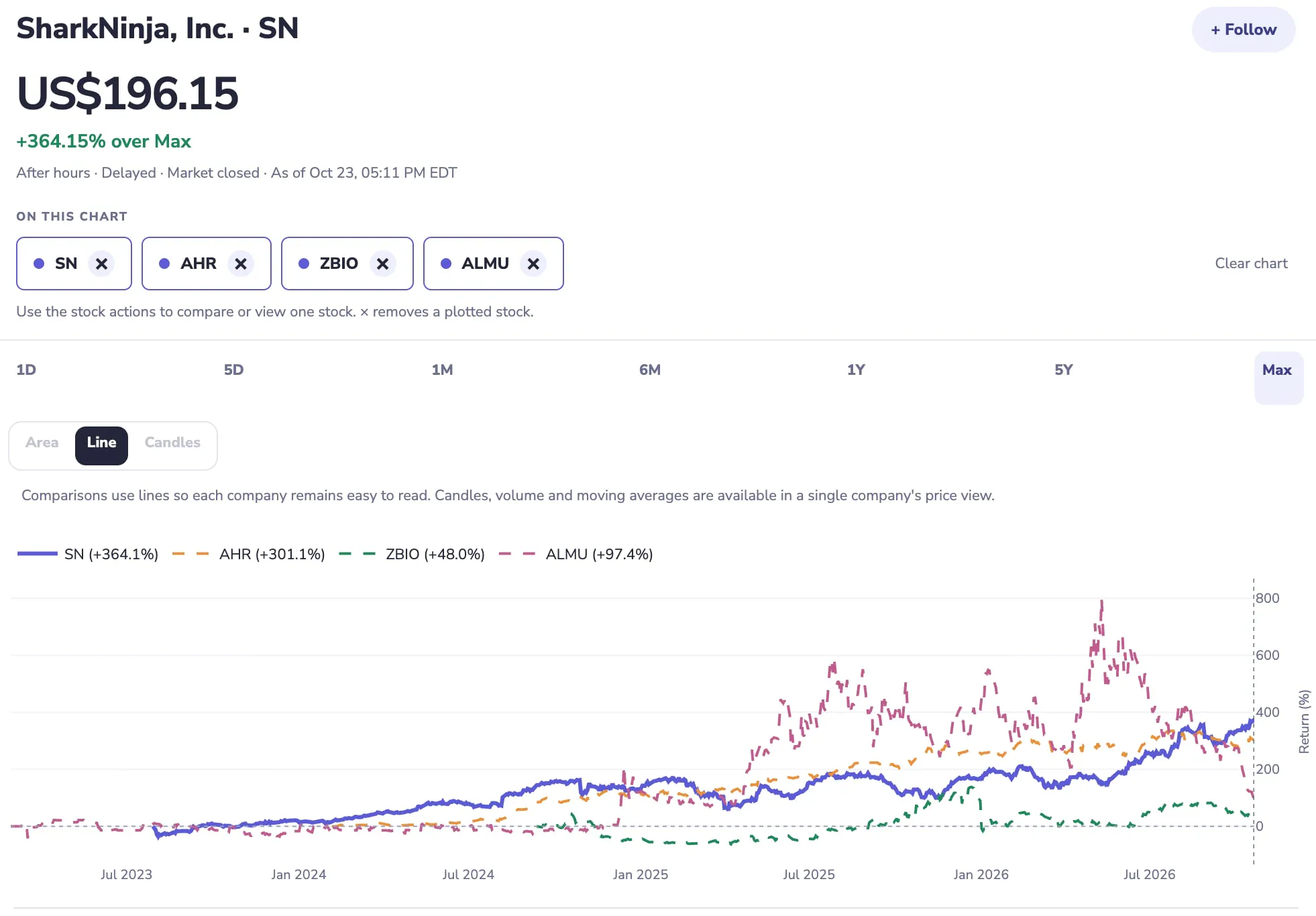
Task: Click the Jul 2023 axis label
Action: click(126, 874)
